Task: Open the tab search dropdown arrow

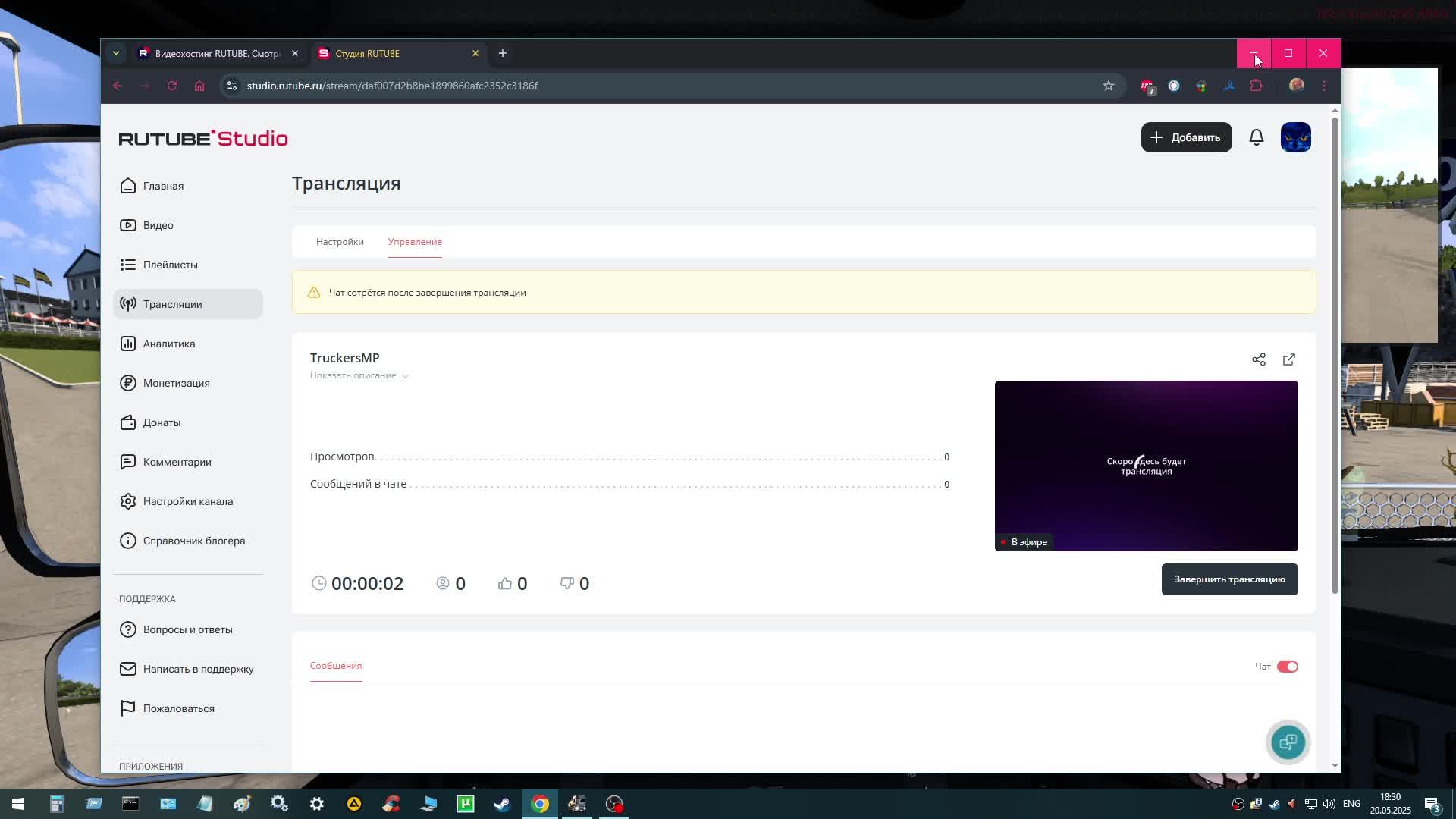Action: point(115,53)
